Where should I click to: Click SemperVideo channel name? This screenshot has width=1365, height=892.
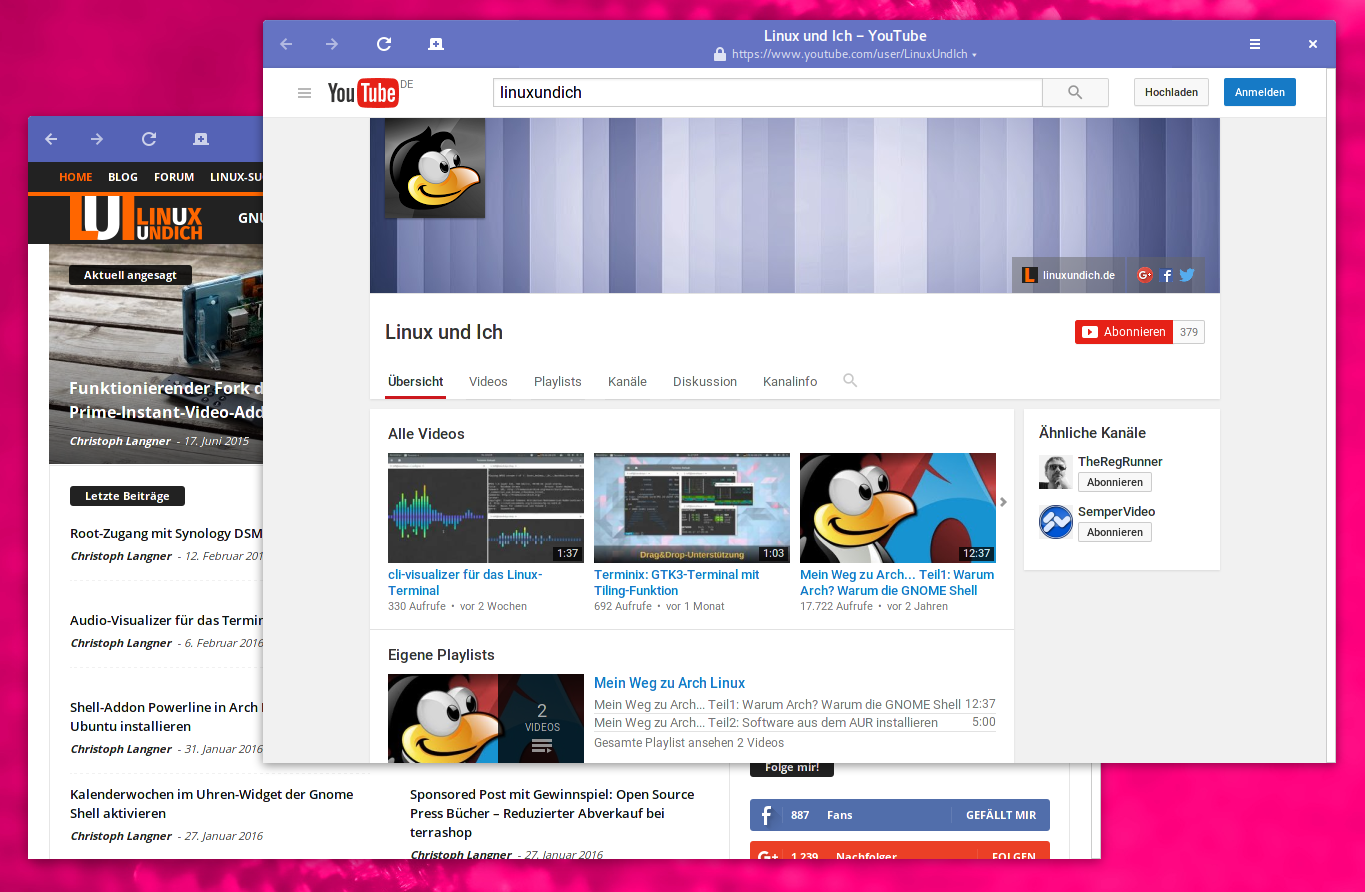[1116, 512]
